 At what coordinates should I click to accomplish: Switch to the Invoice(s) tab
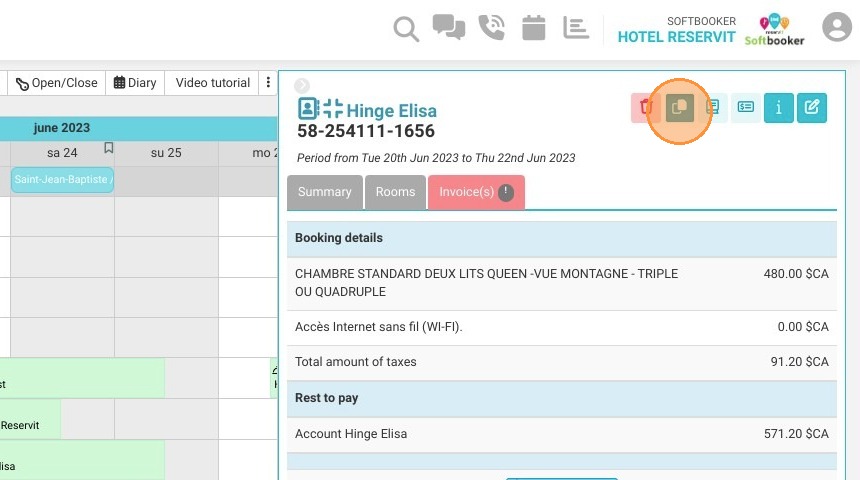coord(476,192)
